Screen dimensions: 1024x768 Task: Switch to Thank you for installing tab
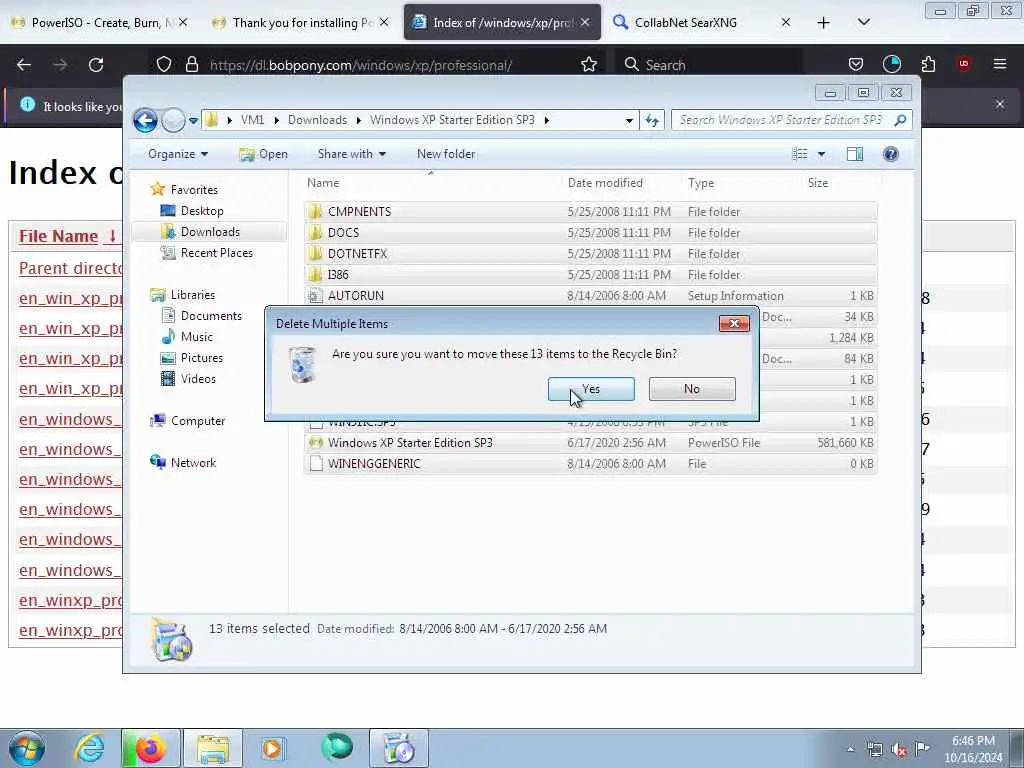(x=300, y=23)
